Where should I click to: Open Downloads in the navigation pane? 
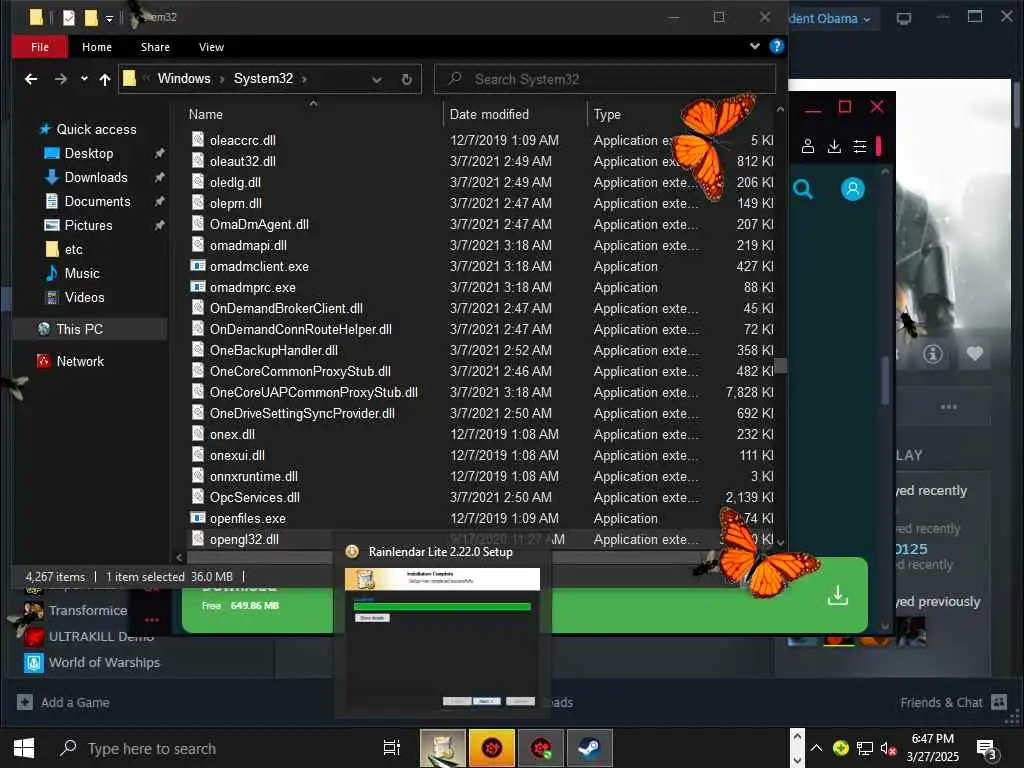tap(96, 178)
